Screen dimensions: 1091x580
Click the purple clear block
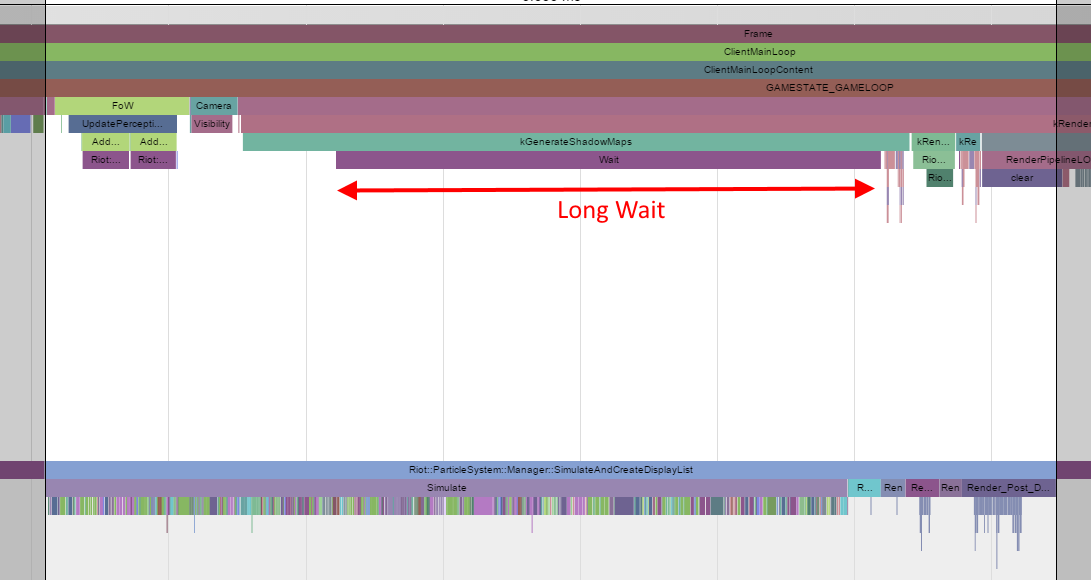tap(1021, 178)
